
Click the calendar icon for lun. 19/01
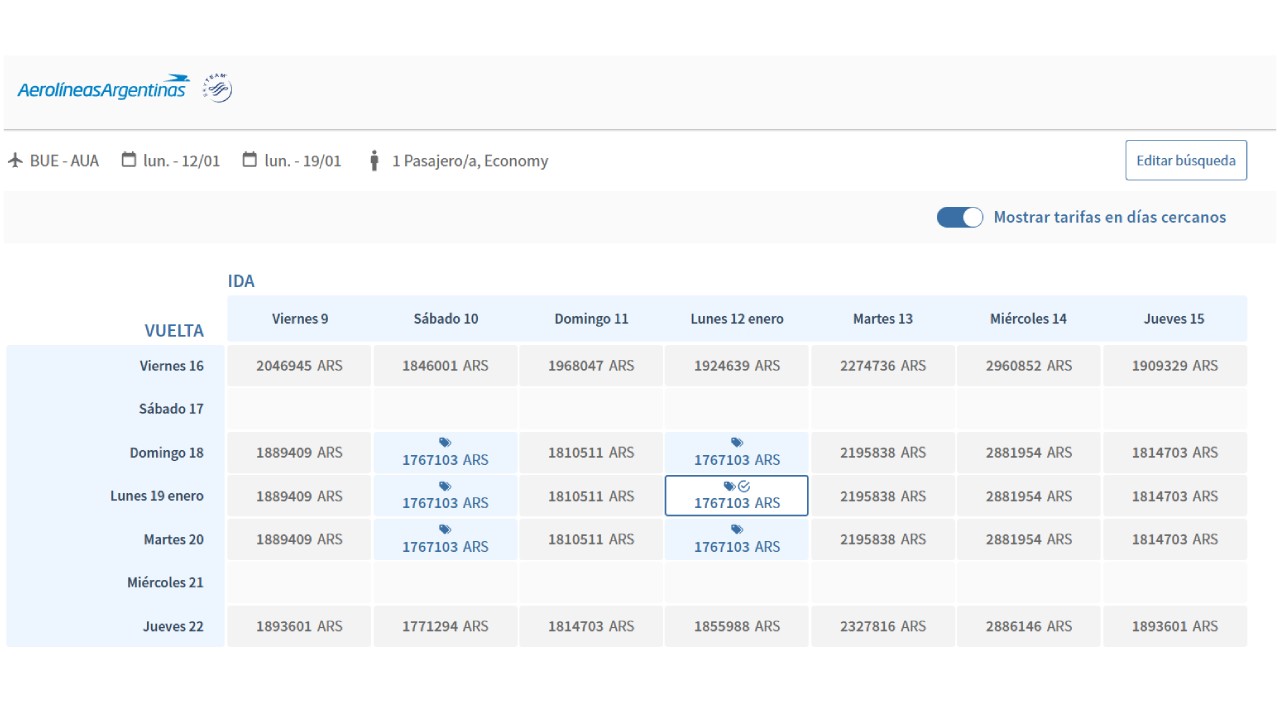(x=250, y=159)
